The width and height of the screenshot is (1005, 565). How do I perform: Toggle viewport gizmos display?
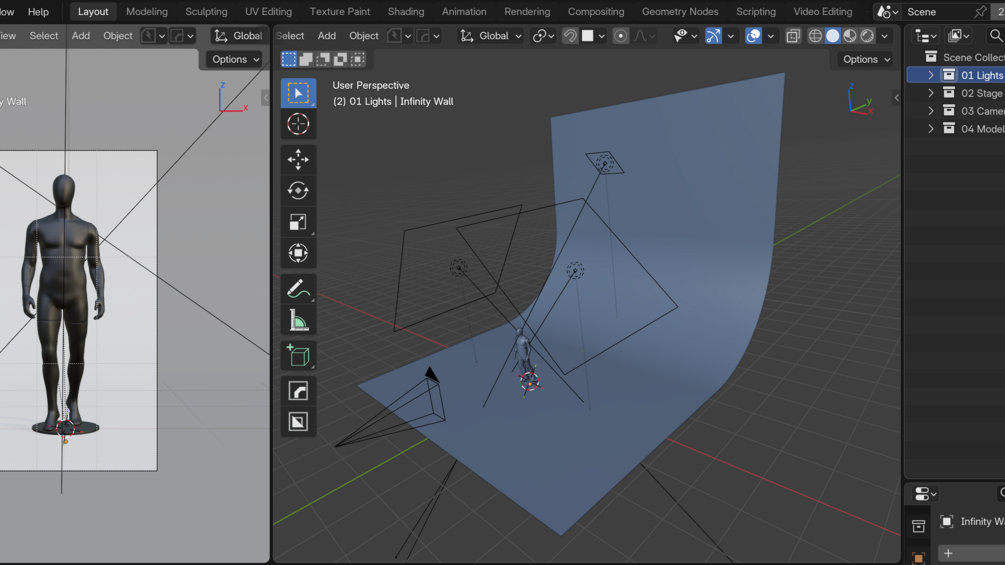[x=713, y=36]
